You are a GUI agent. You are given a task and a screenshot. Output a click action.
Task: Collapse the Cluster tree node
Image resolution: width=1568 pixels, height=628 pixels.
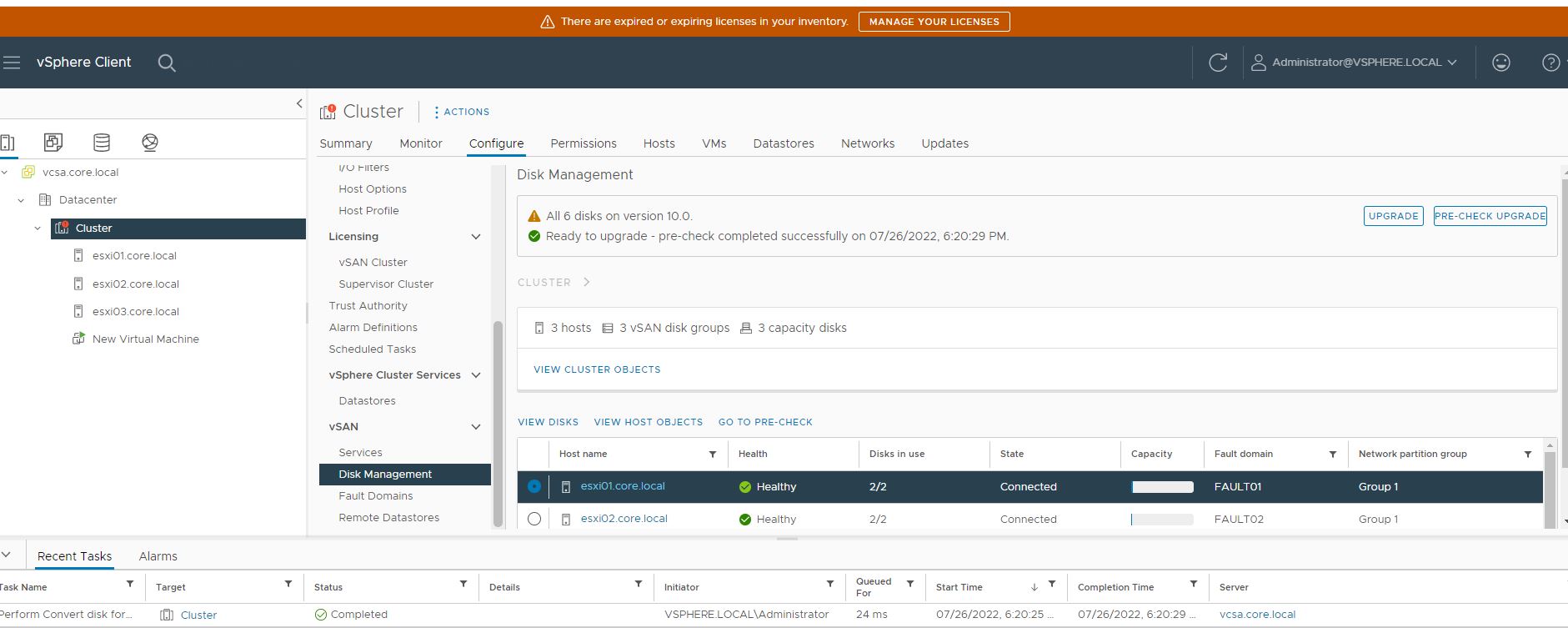[38, 229]
